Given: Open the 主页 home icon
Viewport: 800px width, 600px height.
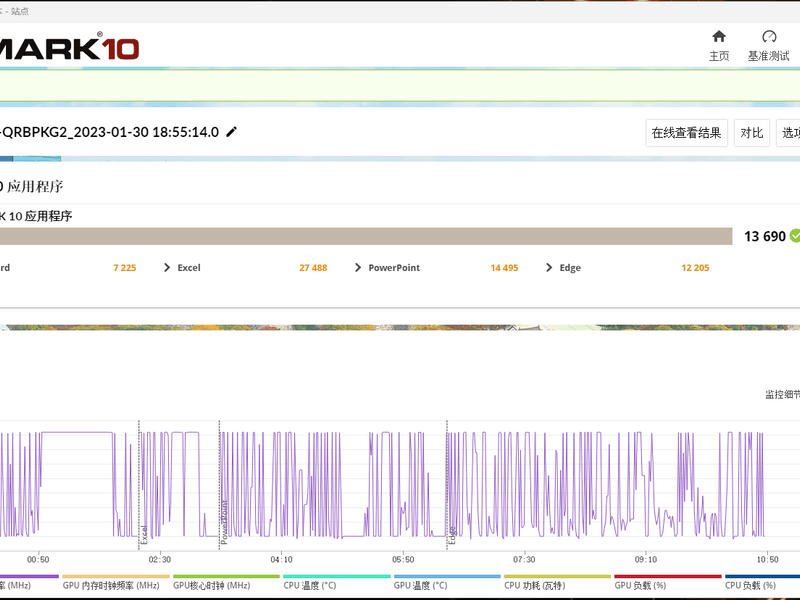Looking at the screenshot, I should [x=719, y=37].
